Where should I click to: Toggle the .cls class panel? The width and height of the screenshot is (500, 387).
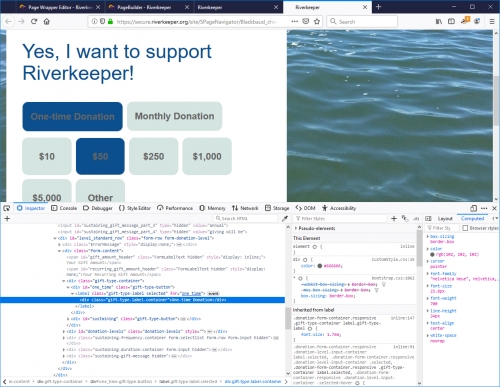pyautogui.click(x=416, y=219)
